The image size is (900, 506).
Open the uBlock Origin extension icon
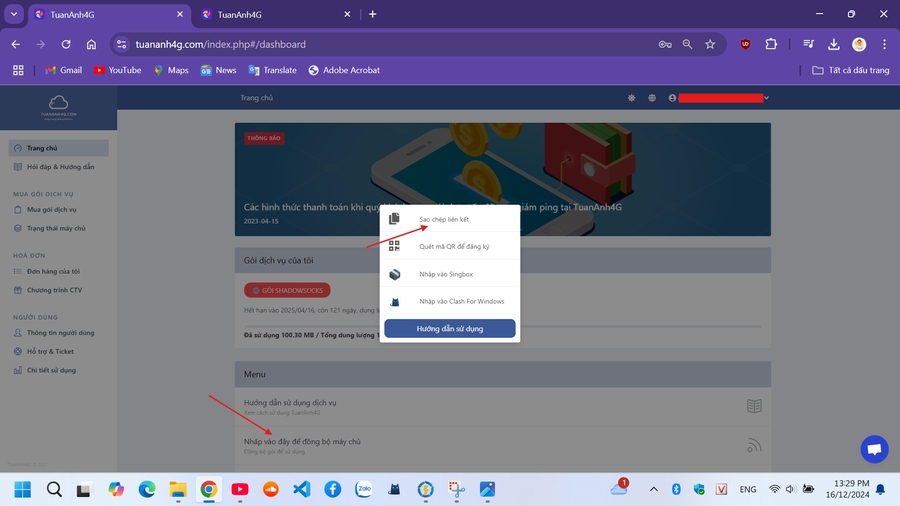point(745,45)
